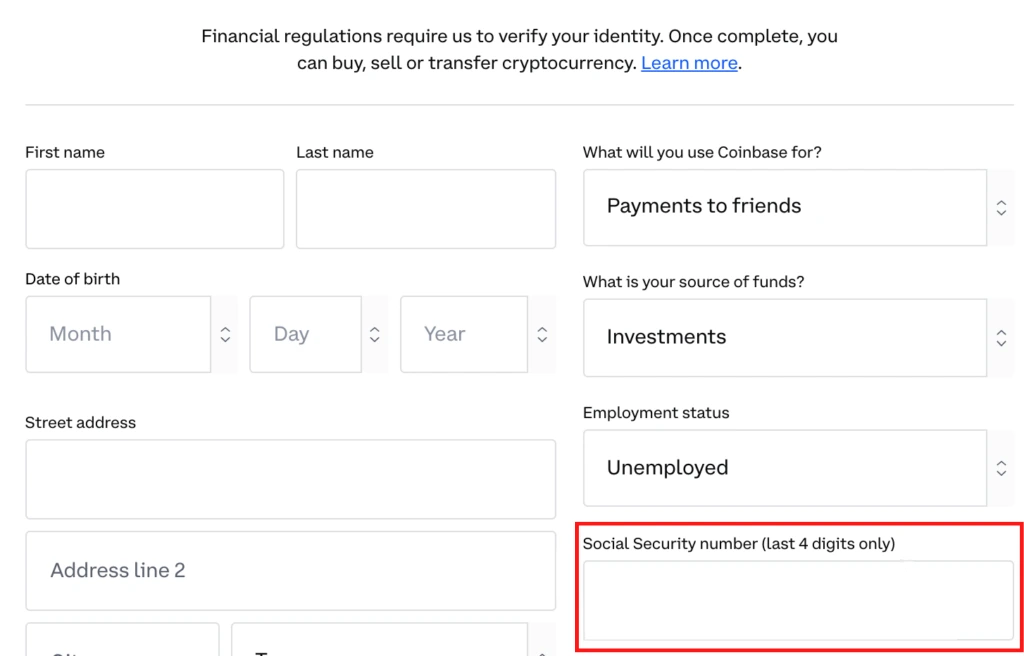
Task: Click chevron arrows next to Payments to friends
Action: [1001, 208]
